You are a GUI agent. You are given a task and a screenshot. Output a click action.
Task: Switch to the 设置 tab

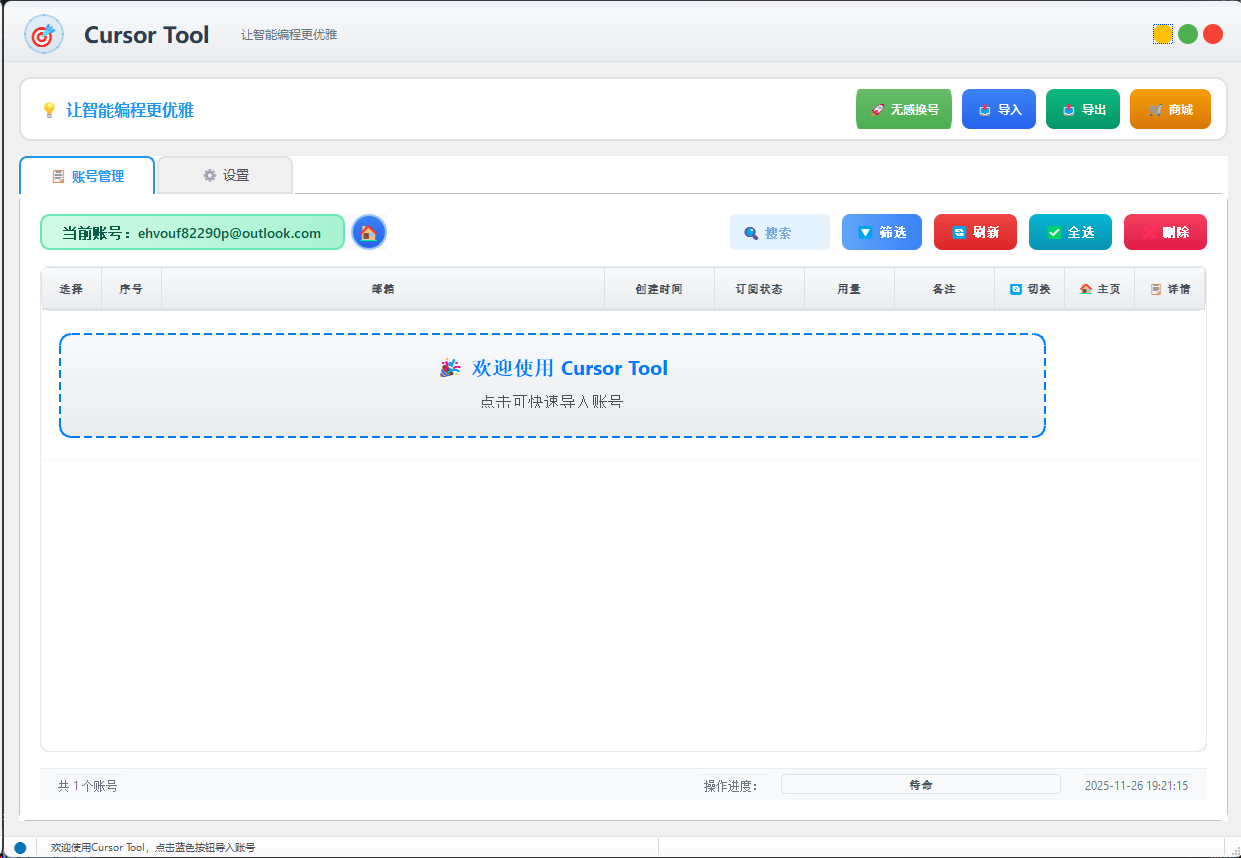tap(224, 174)
